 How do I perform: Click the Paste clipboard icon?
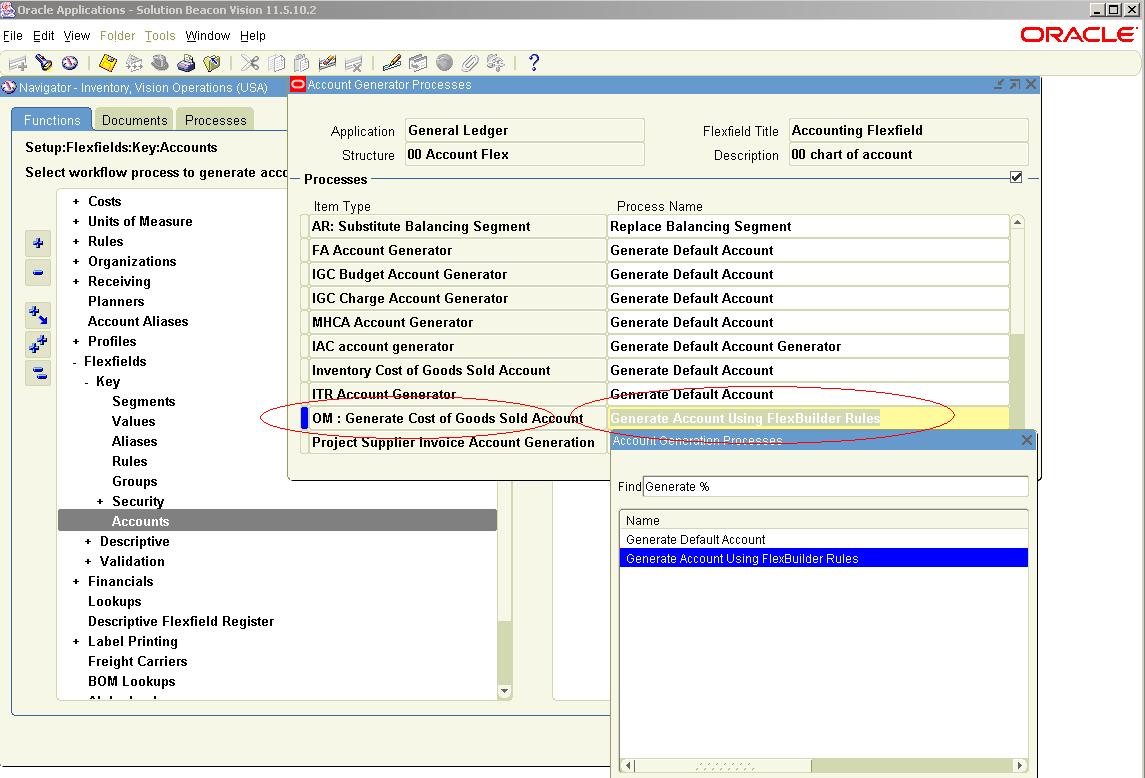click(302, 63)
